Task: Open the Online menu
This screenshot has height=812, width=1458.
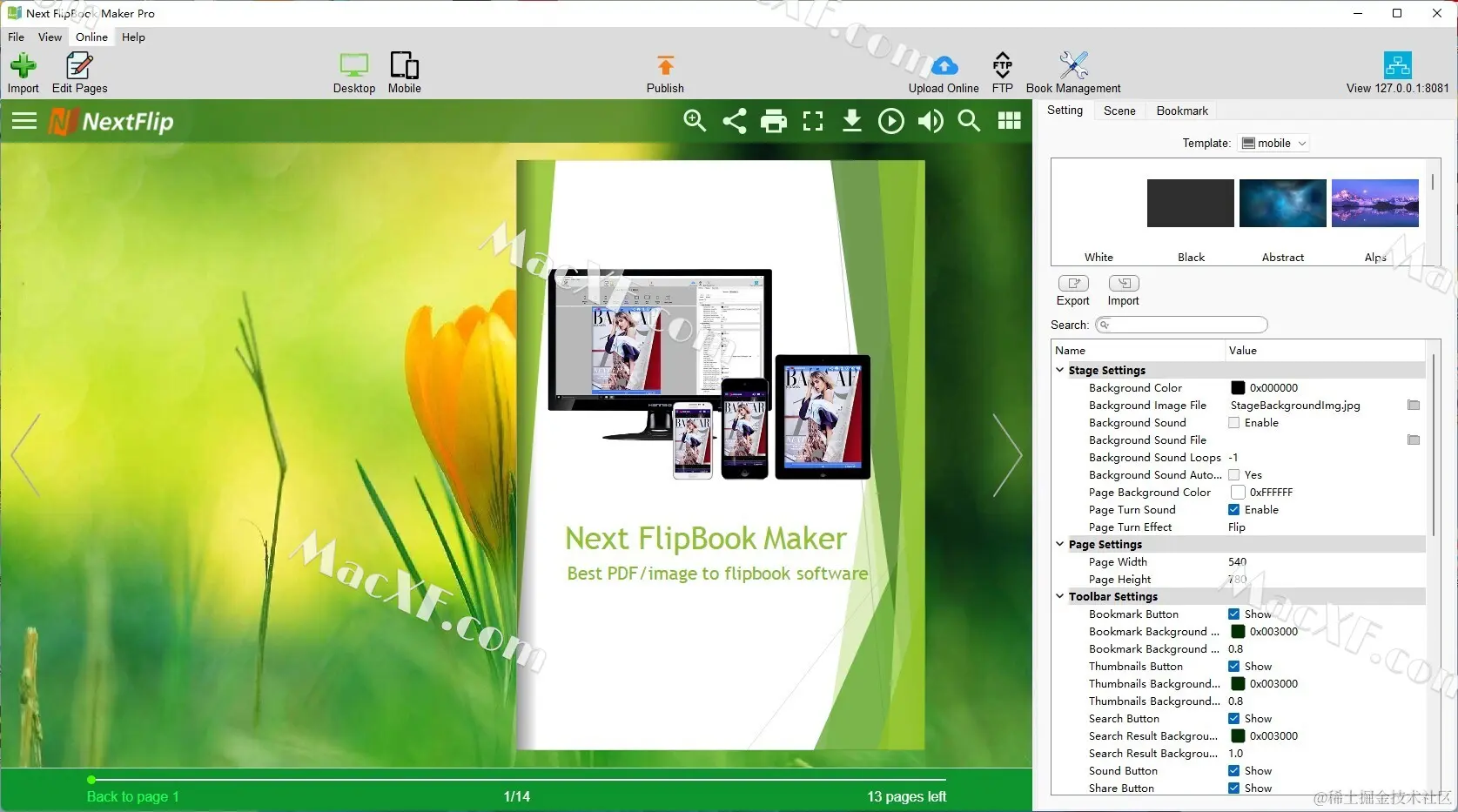Action: coord(91,37)
